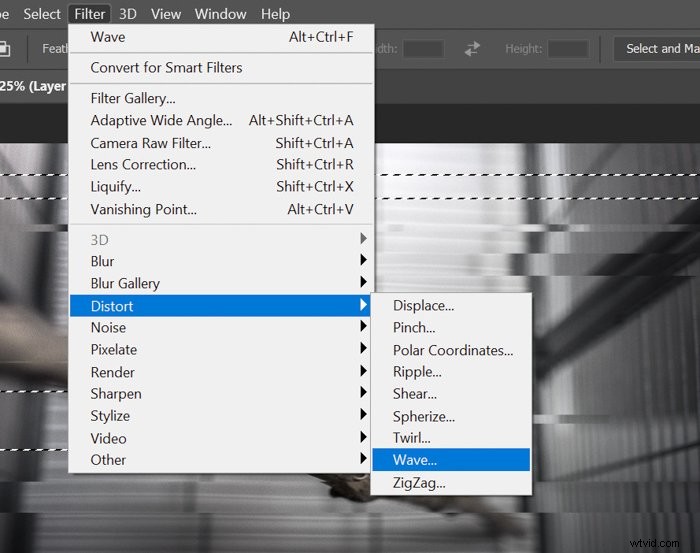700x553 pixels.
Task: Open the View menu
Action: point(166,14)
